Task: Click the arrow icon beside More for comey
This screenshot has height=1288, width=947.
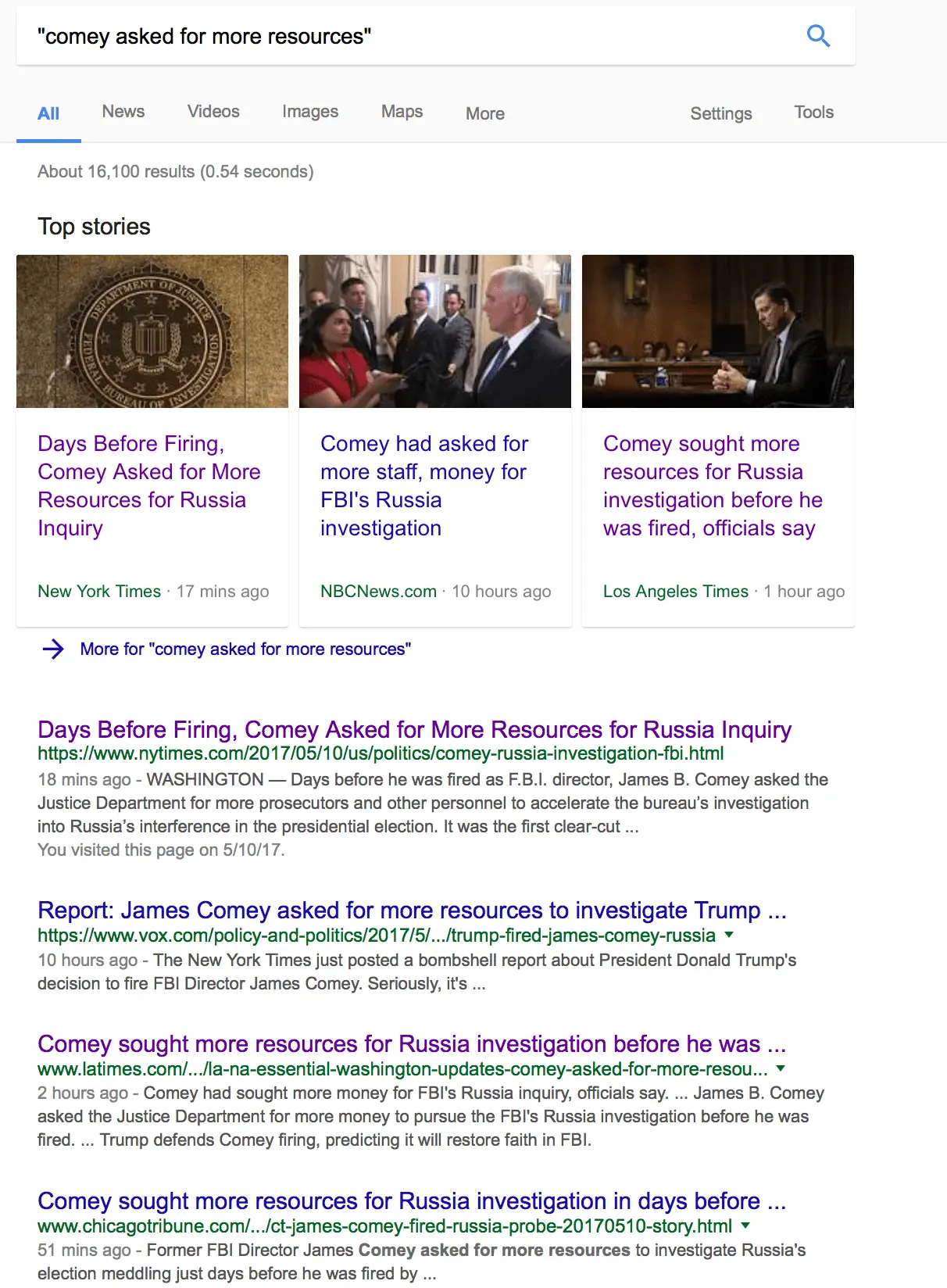Action: pyautogui.click(x=53, y=649)
